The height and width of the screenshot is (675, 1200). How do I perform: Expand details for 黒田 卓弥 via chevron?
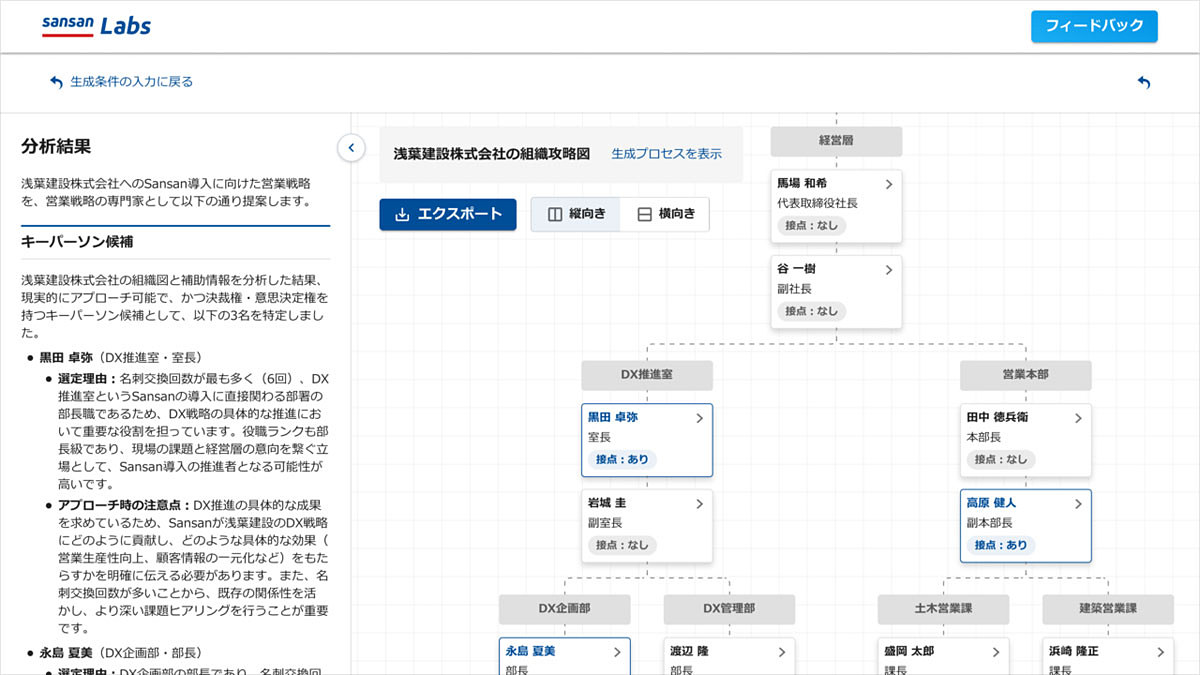(702, 418)
